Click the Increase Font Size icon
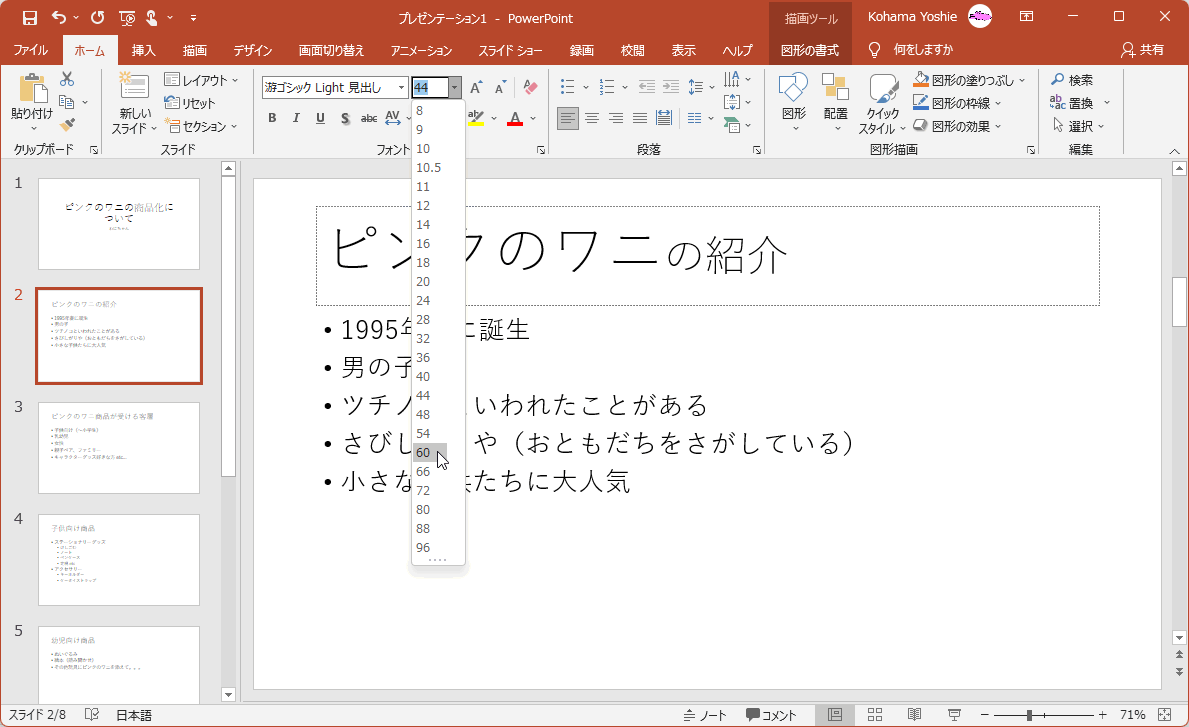The image size is (1189, 727). pyautogui.click(x=476, y=88)
